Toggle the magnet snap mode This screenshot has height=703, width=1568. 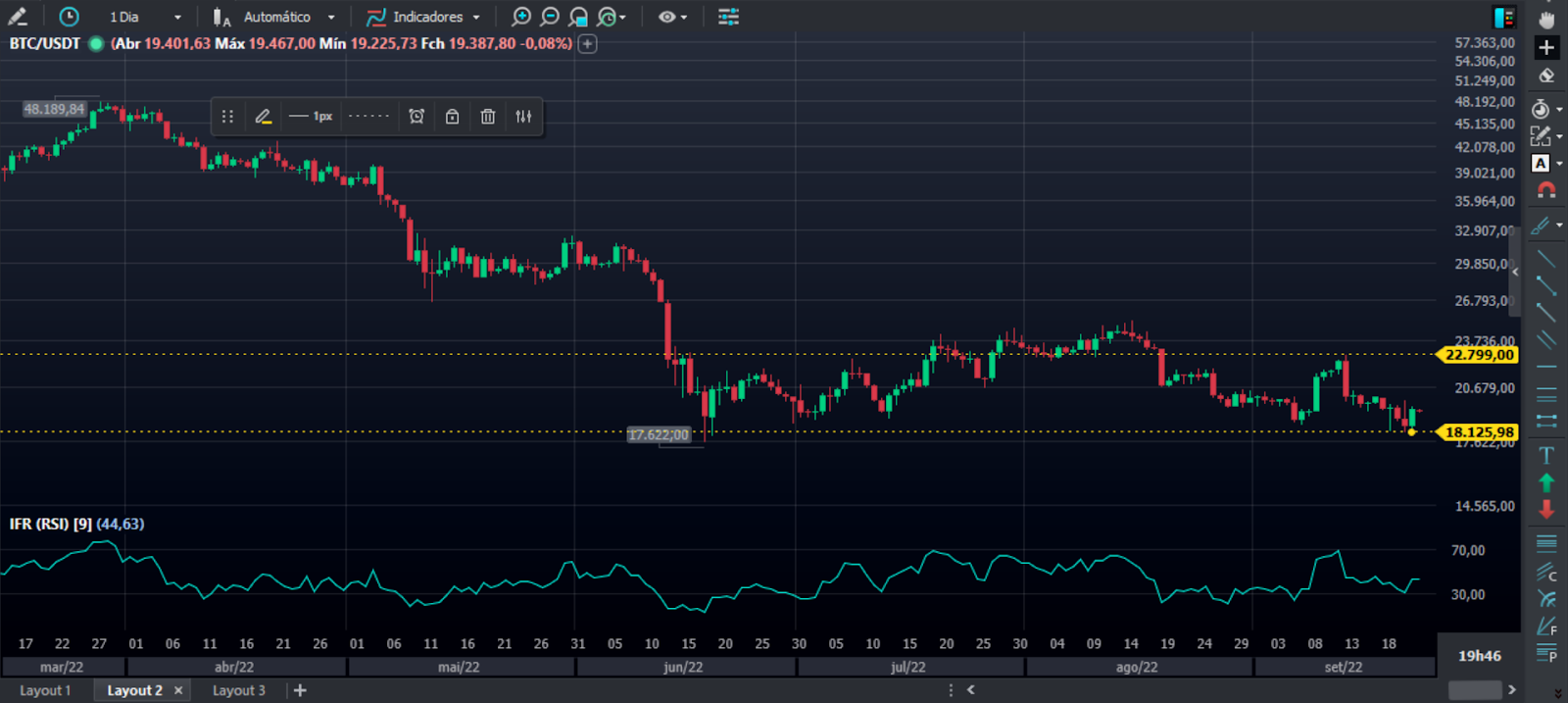pos(1546,190)
